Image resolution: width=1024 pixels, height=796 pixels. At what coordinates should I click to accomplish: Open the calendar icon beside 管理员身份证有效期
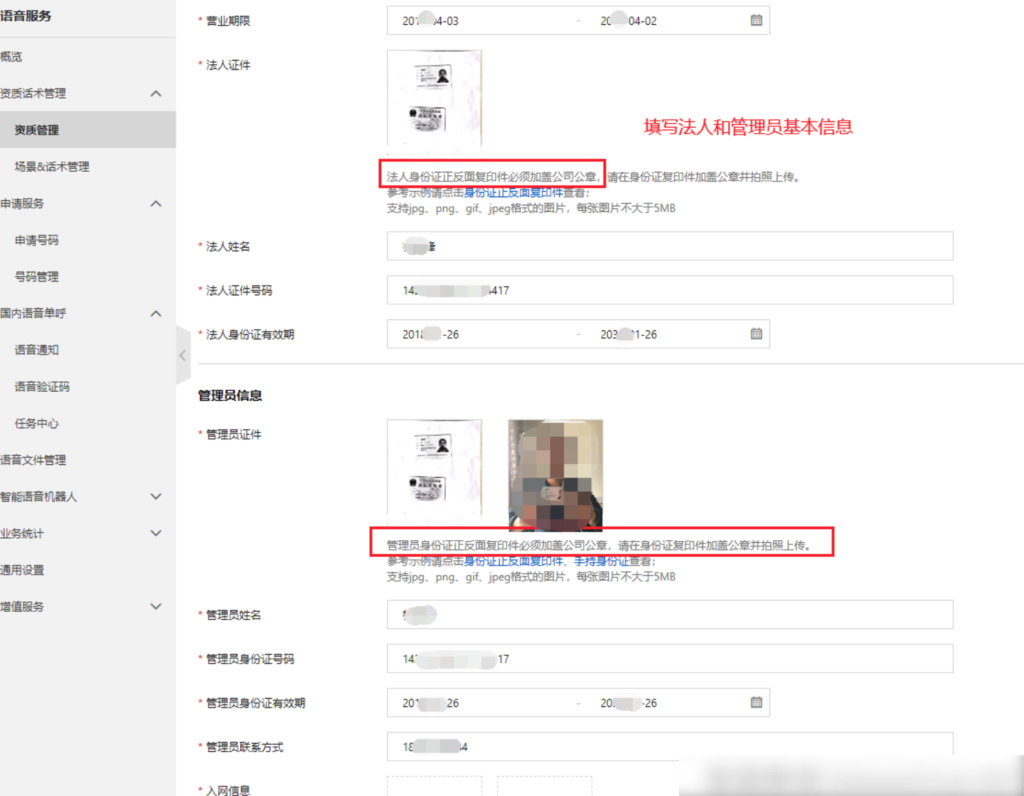click(x=755, y=702)
